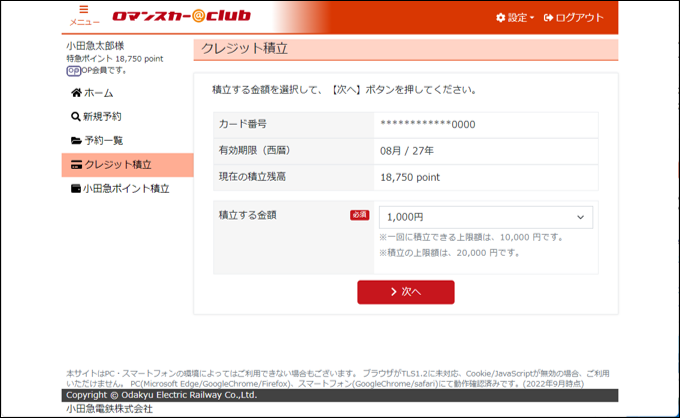
Task: Click the settings gear icon
Action: click(501, 18)
